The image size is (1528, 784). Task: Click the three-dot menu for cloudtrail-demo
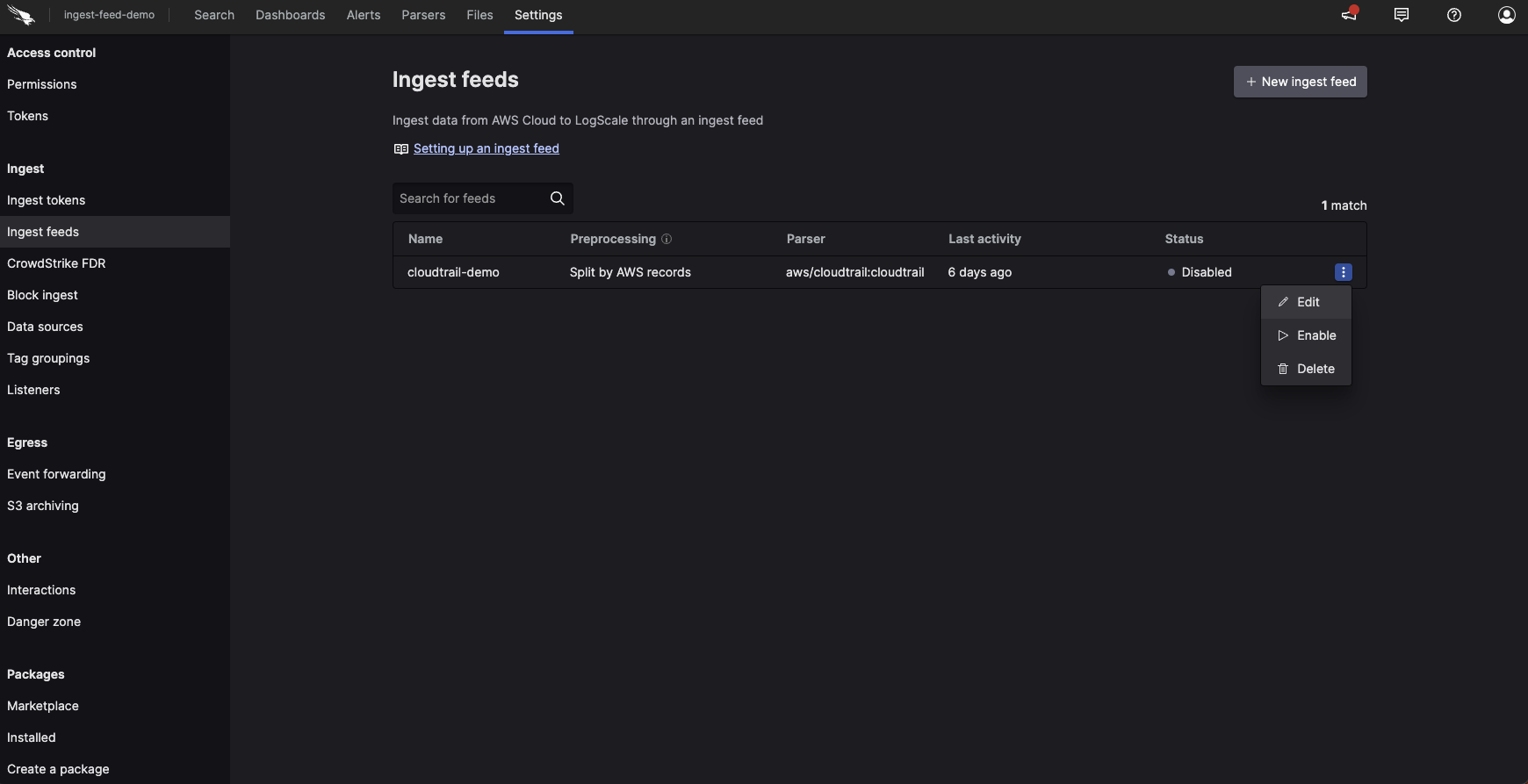click(x=1343, y=272)
